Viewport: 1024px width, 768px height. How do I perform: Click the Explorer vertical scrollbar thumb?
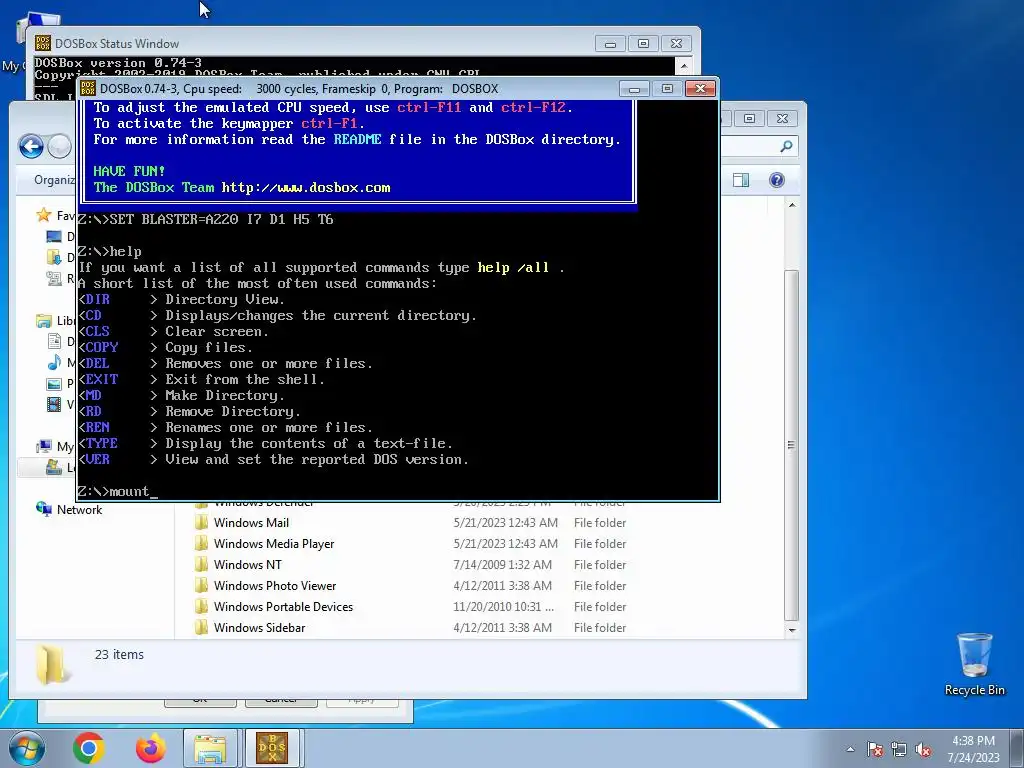[792, 444]
